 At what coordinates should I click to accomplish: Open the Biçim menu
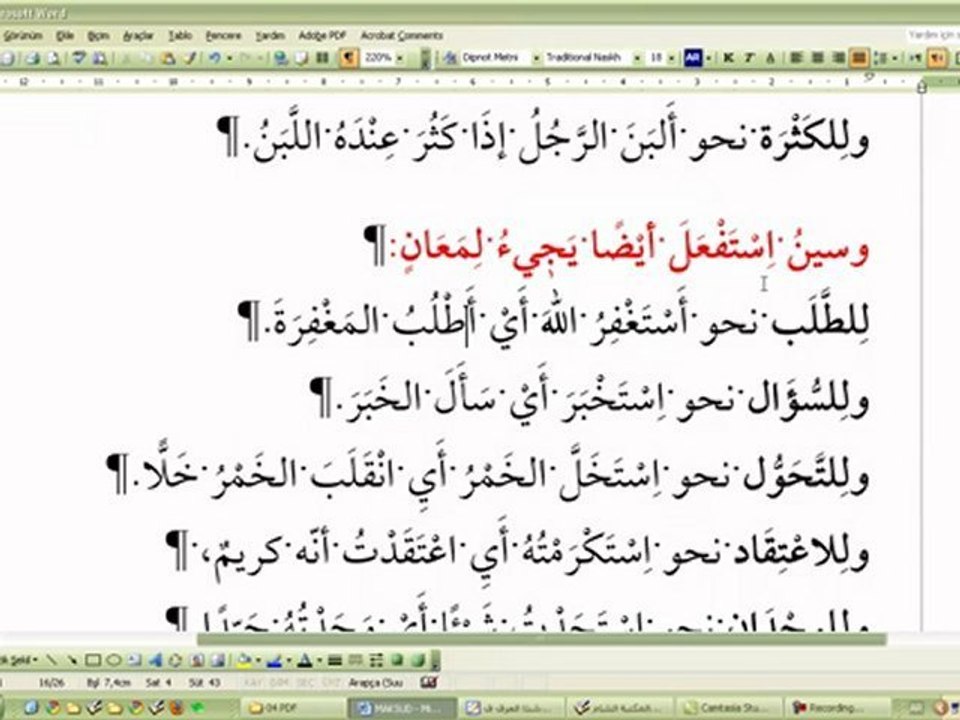coord(98,36)
